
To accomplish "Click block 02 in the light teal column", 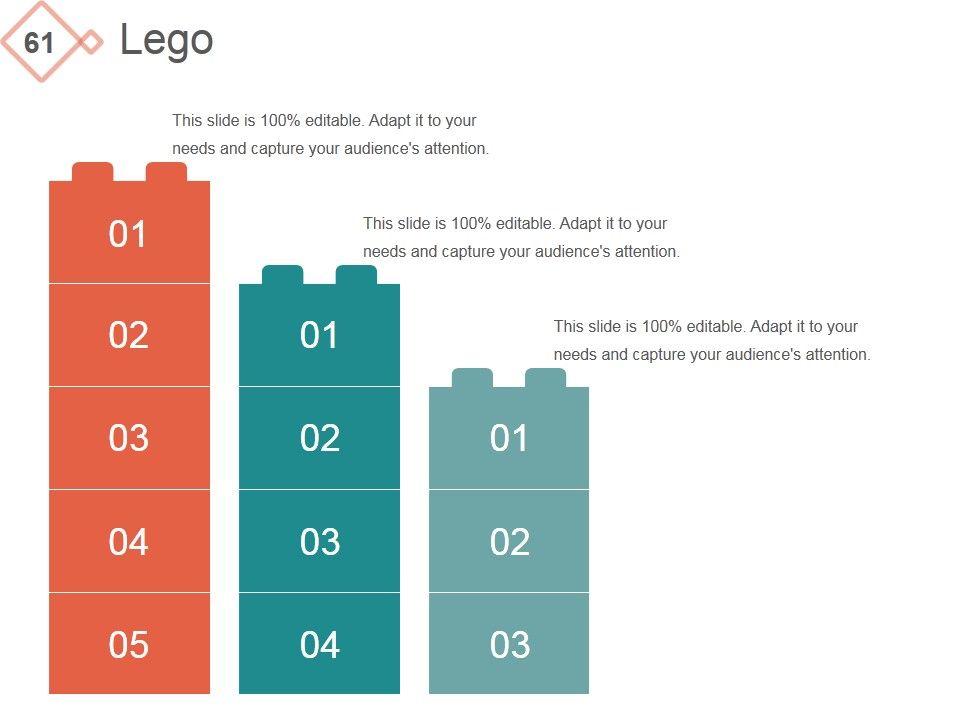I will coord(509,541).
